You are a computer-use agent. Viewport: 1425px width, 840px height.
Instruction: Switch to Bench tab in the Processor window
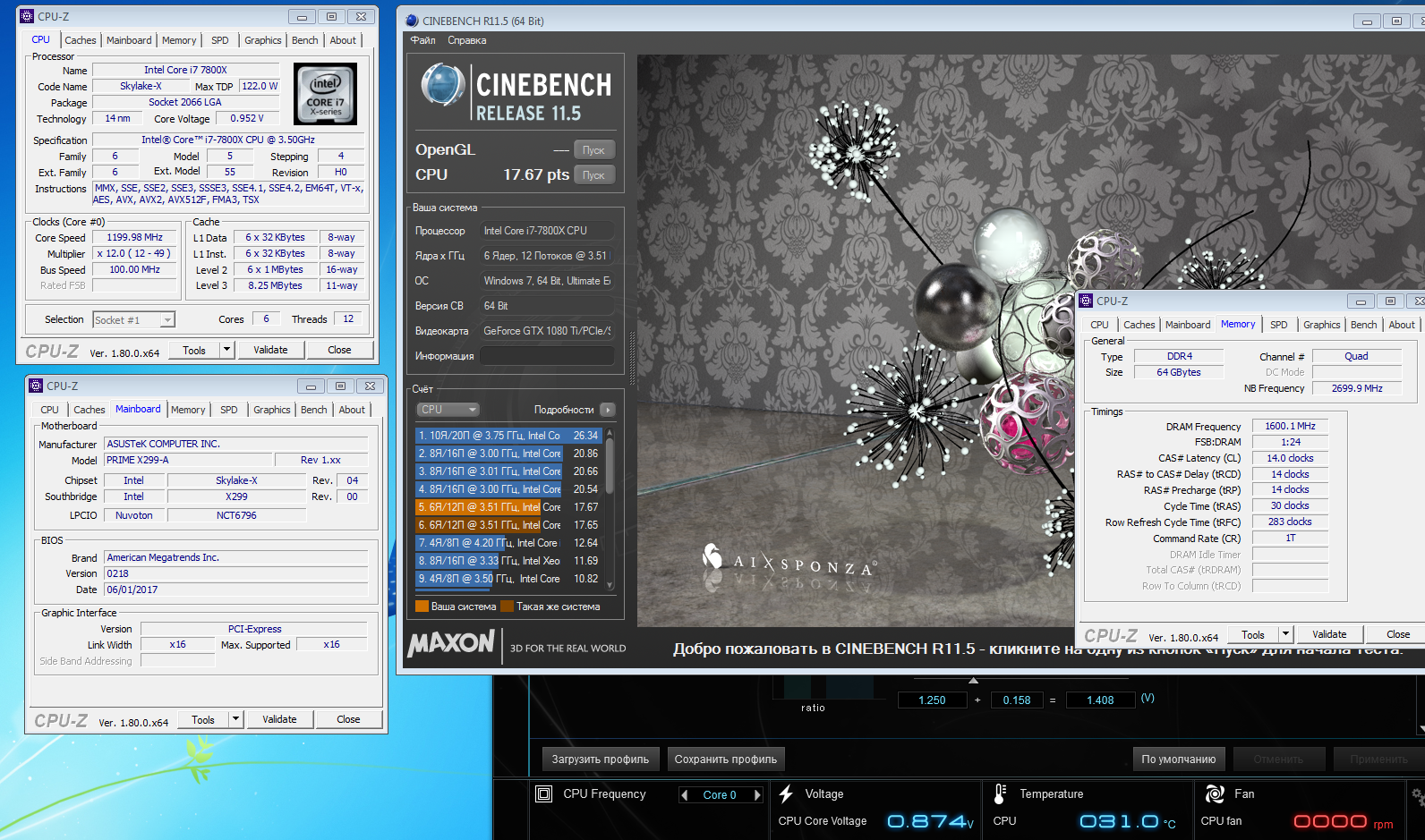pos(305,40)
